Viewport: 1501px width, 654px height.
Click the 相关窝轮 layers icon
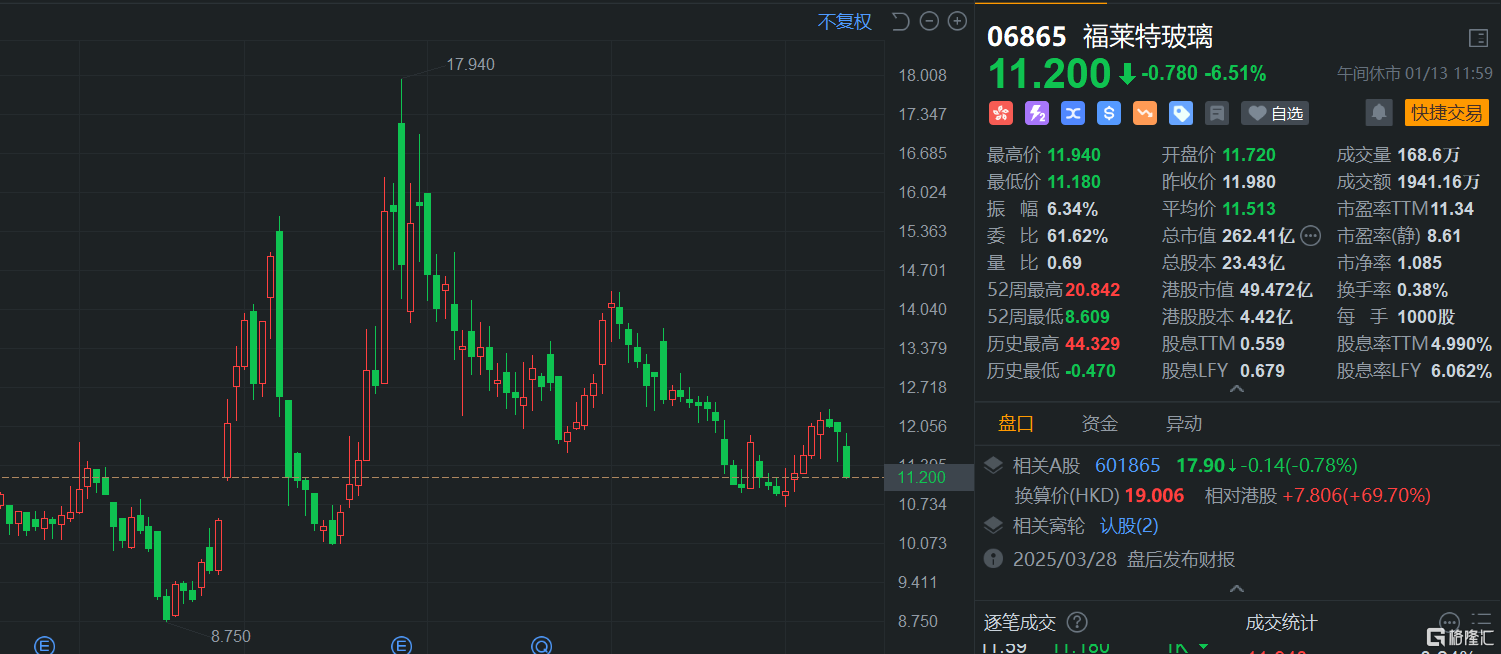[x=994, y=525]
